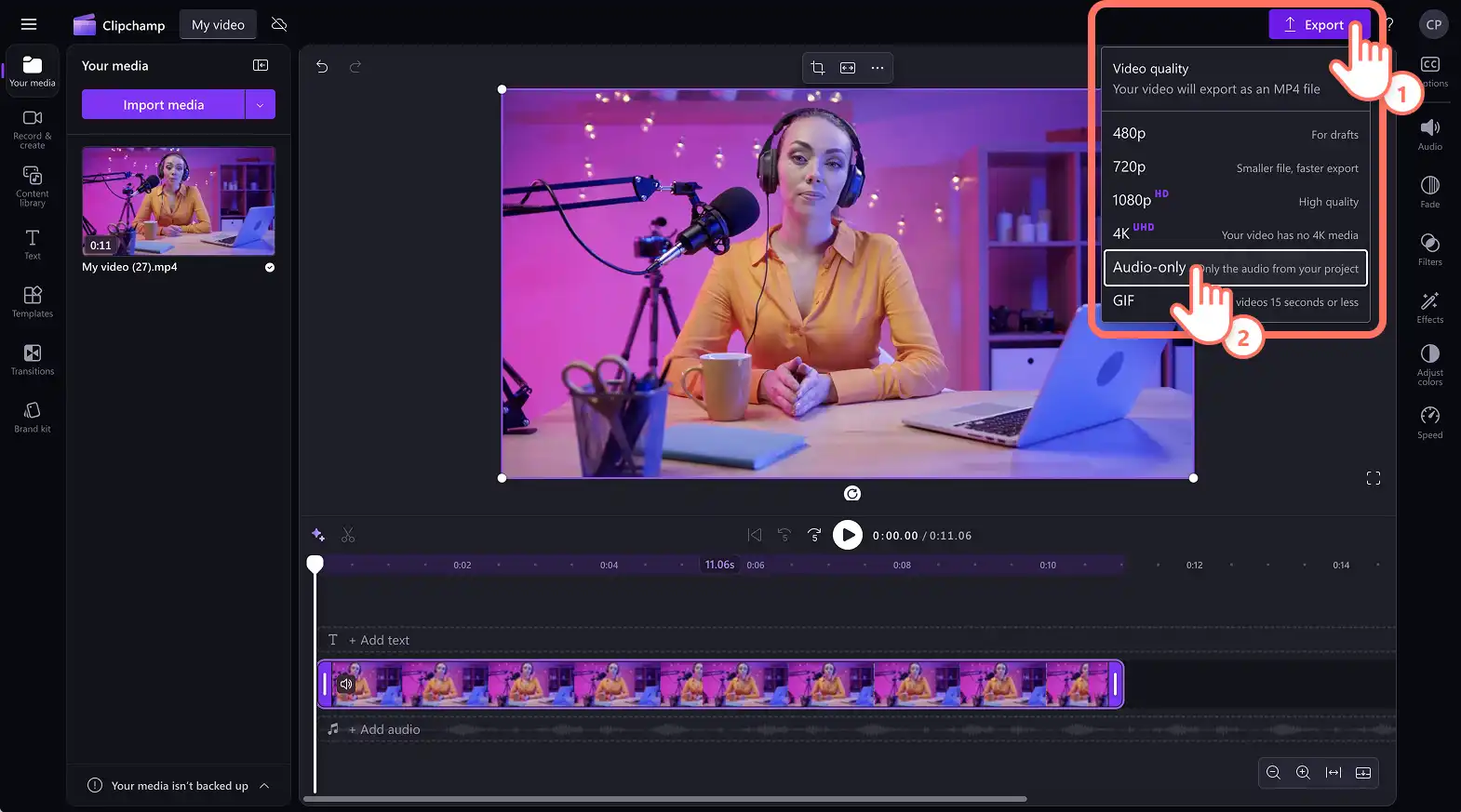Skip forward 5 seconds
Image resolution: width=1461 pixels, height=812 pixels.
point(814,535)
